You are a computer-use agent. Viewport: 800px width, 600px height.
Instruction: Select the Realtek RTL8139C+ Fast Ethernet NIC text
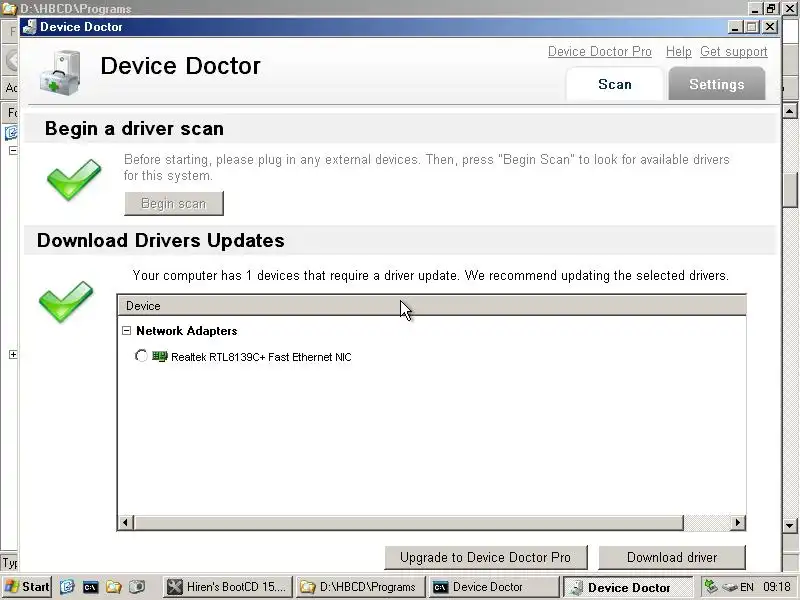click(x=261, y=357)
